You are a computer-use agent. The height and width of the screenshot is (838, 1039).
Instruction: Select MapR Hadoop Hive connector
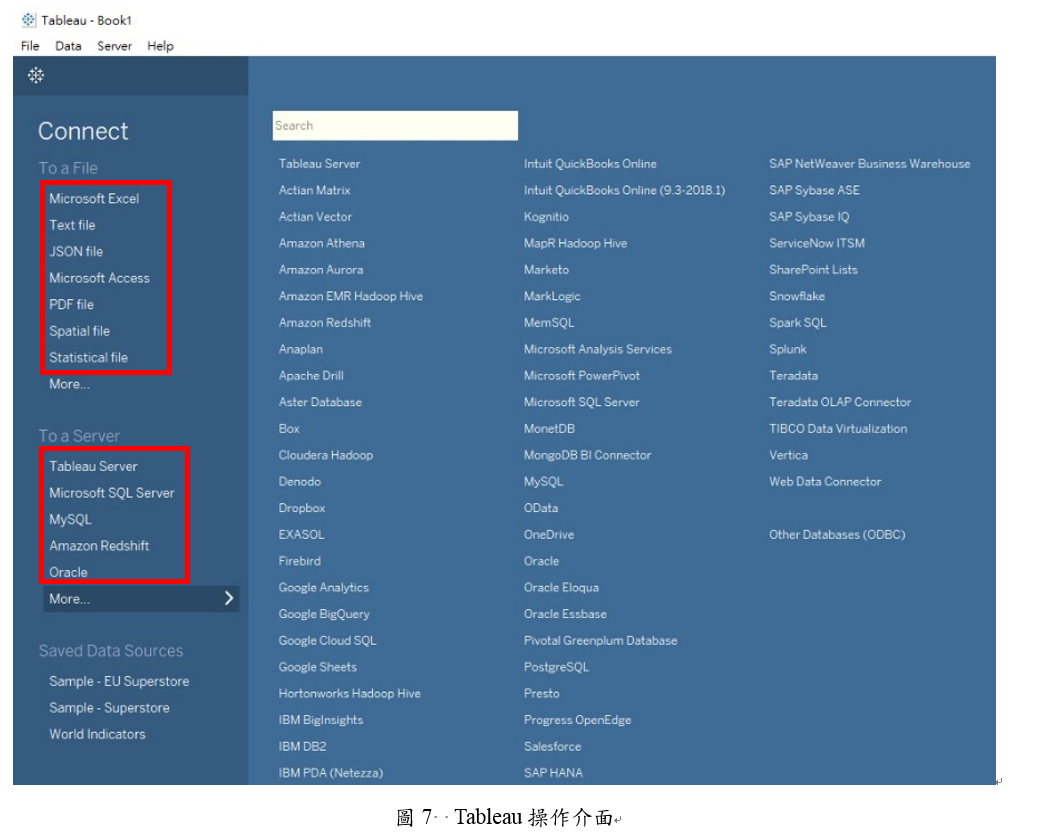(575, 243)
